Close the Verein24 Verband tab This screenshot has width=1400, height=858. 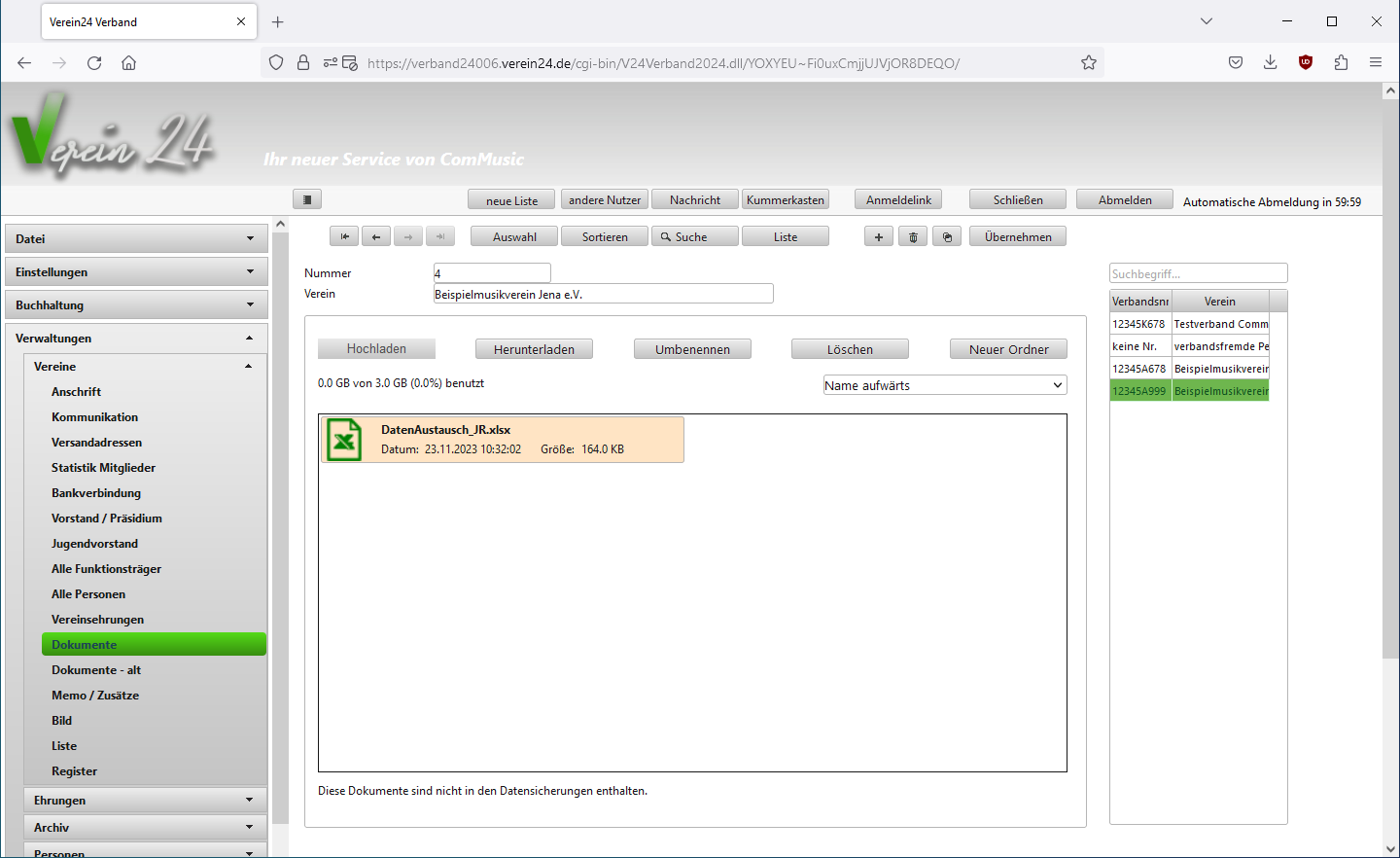241,21
